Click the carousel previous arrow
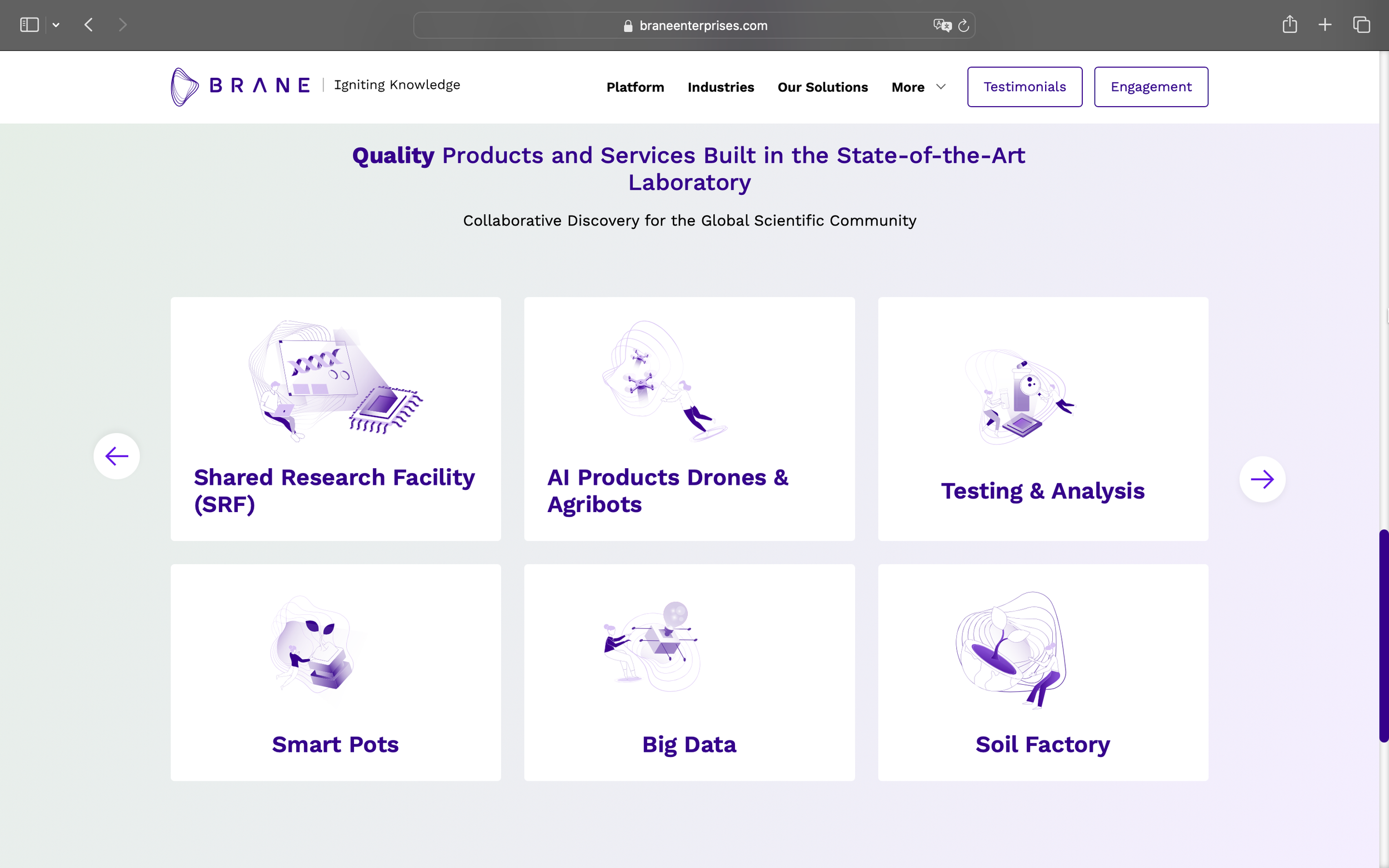1389x868 pixels. pos(117,456)
